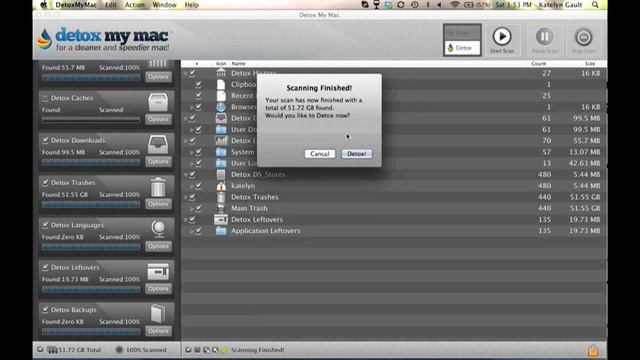
Task: Click the Detox Leftovers progress bar
Action: click(x=91, y=289)
